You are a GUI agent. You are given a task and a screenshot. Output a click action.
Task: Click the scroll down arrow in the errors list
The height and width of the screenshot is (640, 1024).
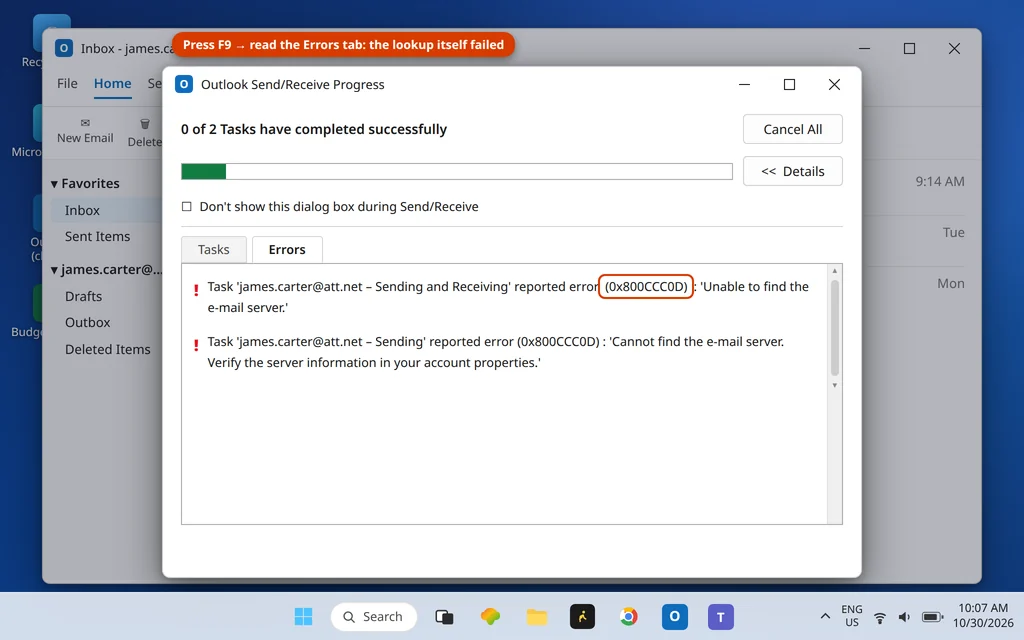pyautogui.click(x=835, y=385)
